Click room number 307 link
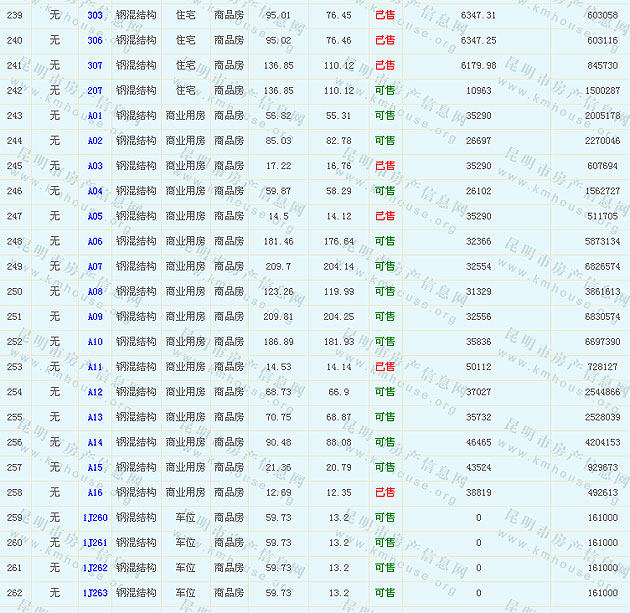 coord(94,65)
